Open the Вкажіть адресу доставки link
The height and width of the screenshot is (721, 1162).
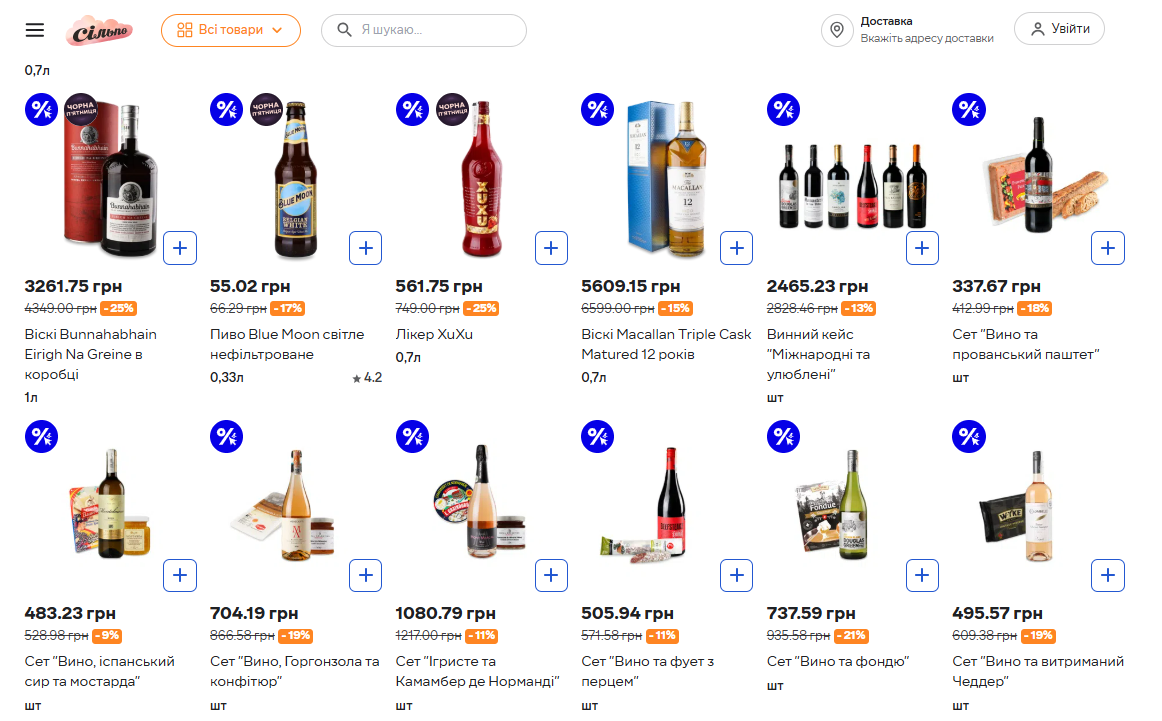click(x=927, y=39)
